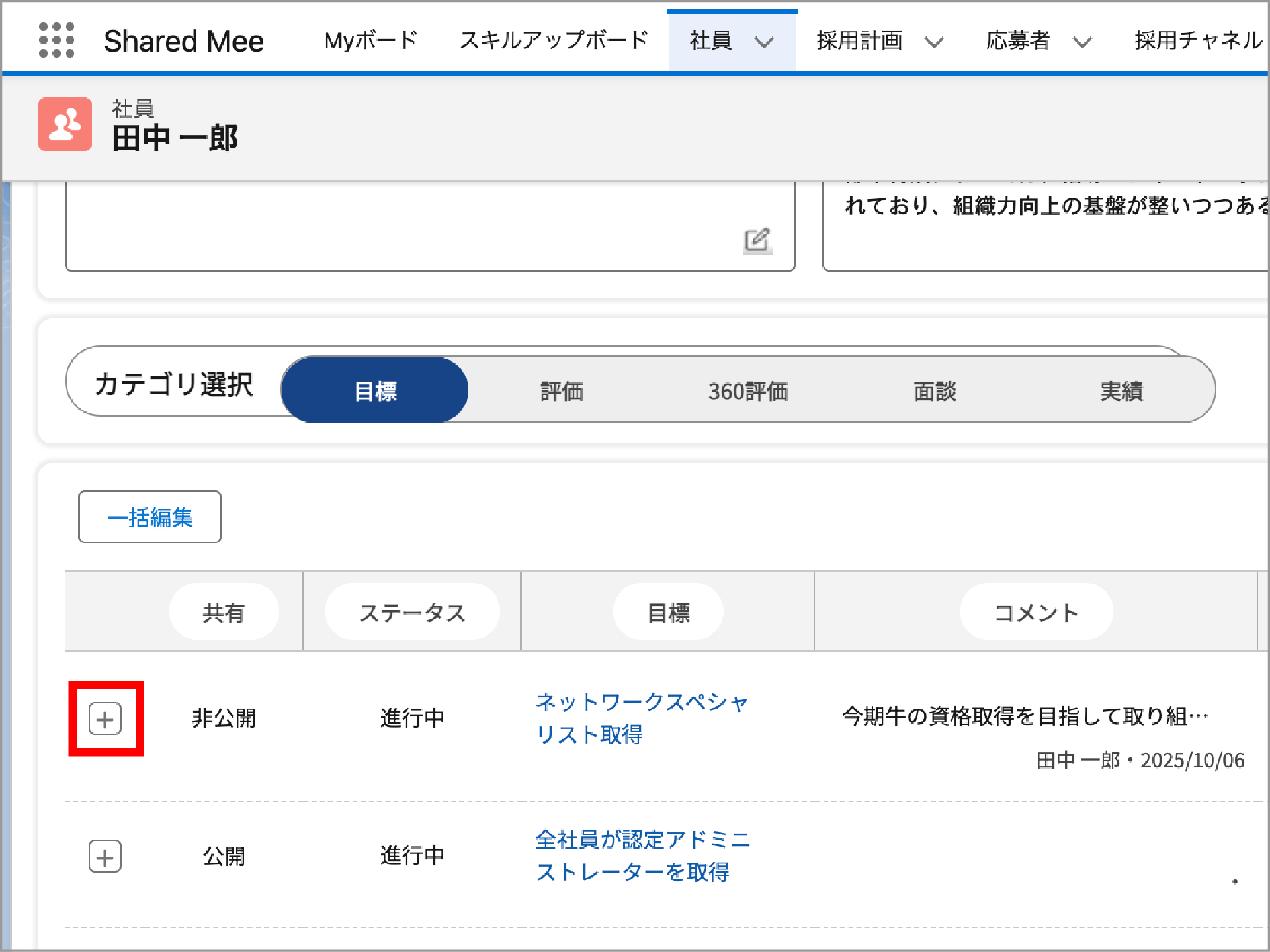Switch category to 評価

562,391
